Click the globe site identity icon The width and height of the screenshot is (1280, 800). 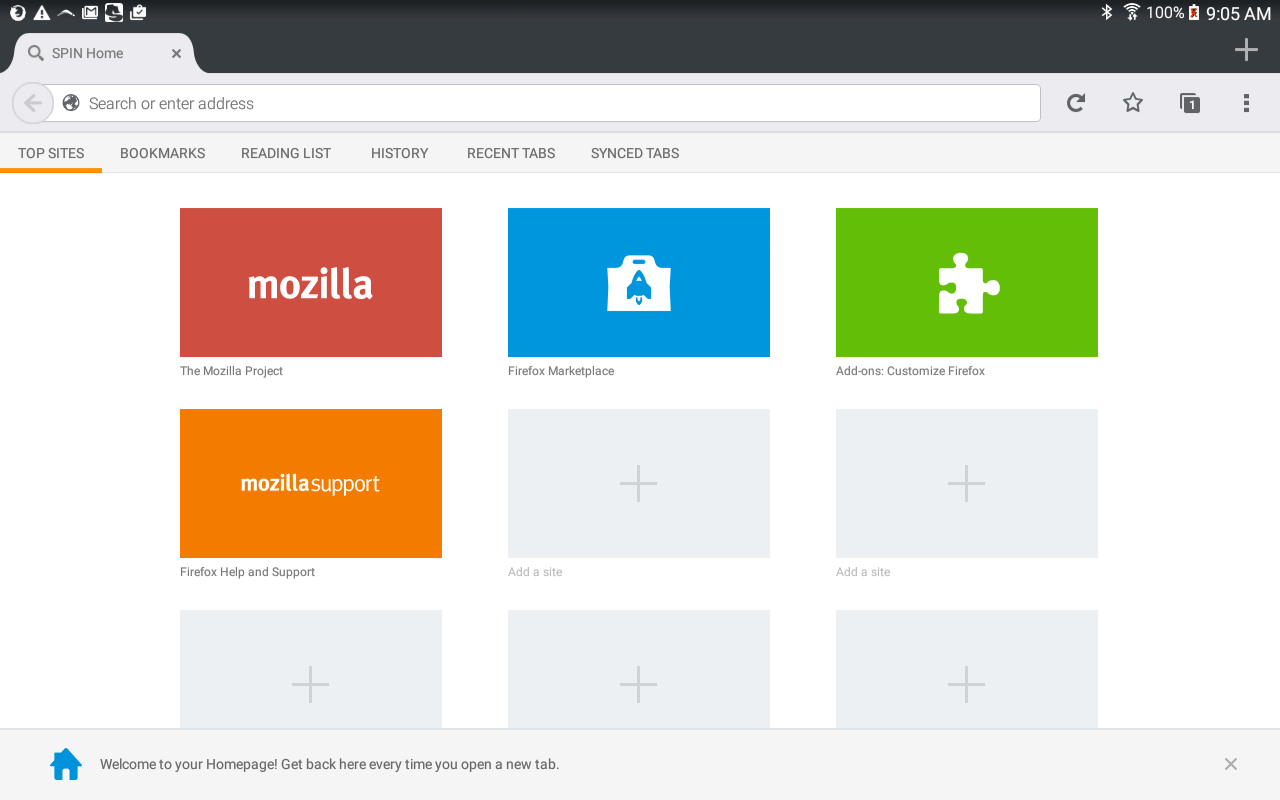(71, 103)
